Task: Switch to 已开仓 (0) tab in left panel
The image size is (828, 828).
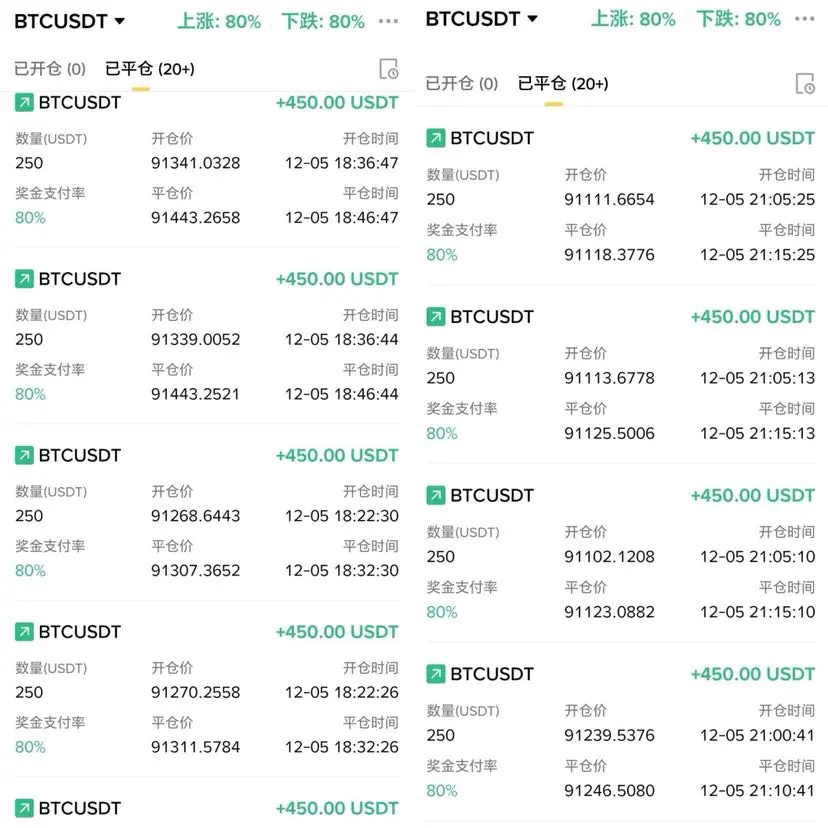Action: click(x=50, y=69)
